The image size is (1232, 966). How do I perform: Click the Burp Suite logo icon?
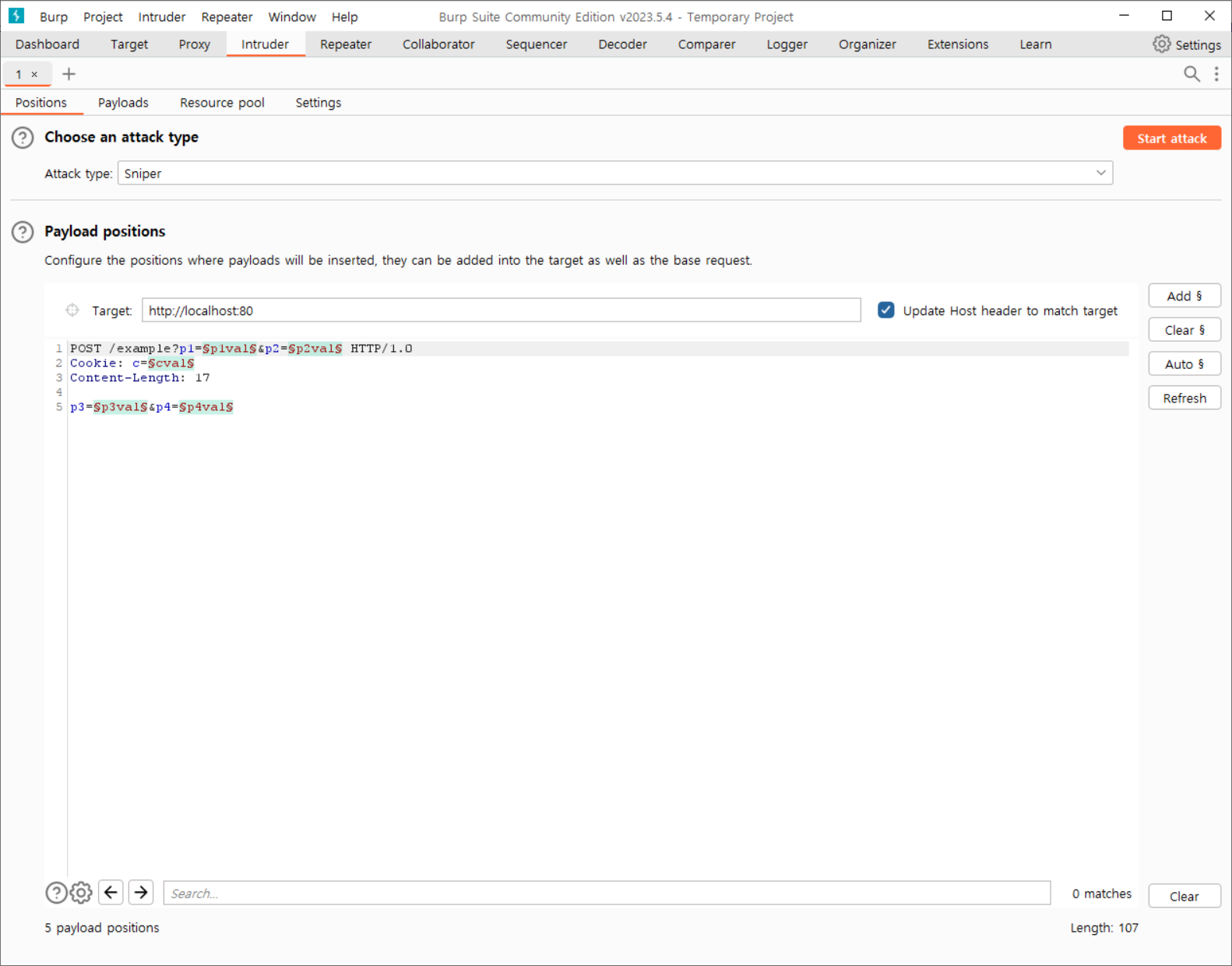(x=16, y=16)
